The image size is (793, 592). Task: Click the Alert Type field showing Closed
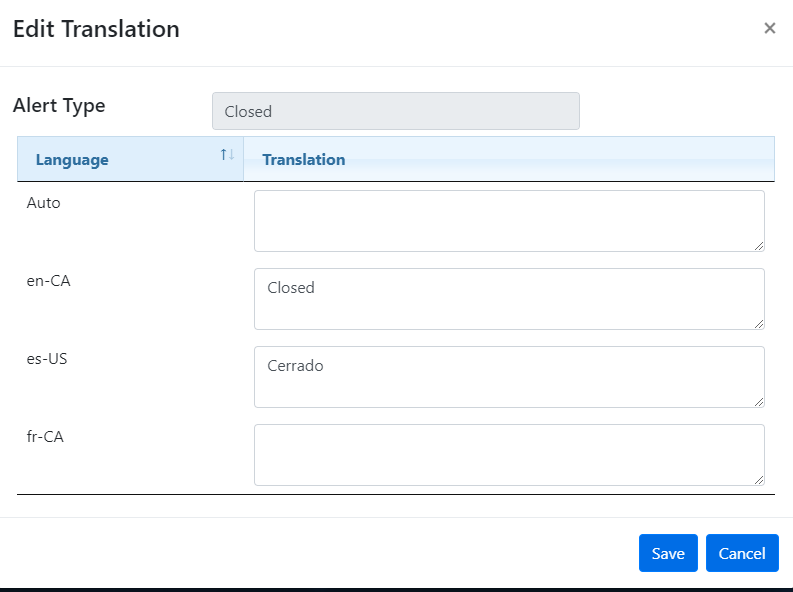pyautogui.click(x=395, y=111)
